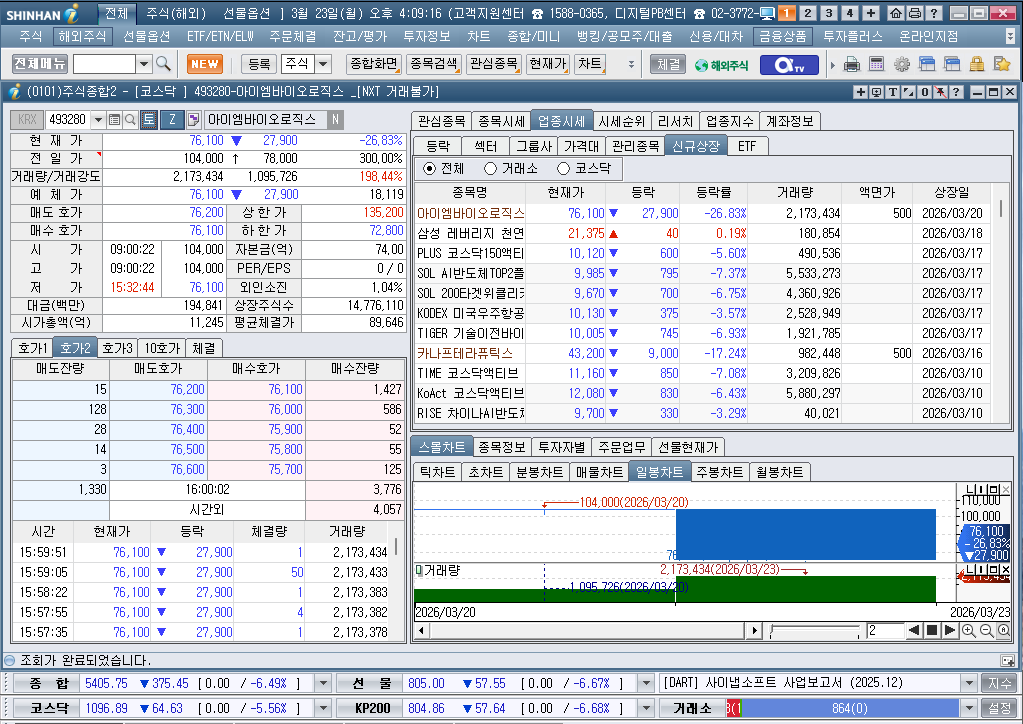Click the gold padlock lock-screen icon
This screenshot has height=724, width=1023.
coord(977,64)
